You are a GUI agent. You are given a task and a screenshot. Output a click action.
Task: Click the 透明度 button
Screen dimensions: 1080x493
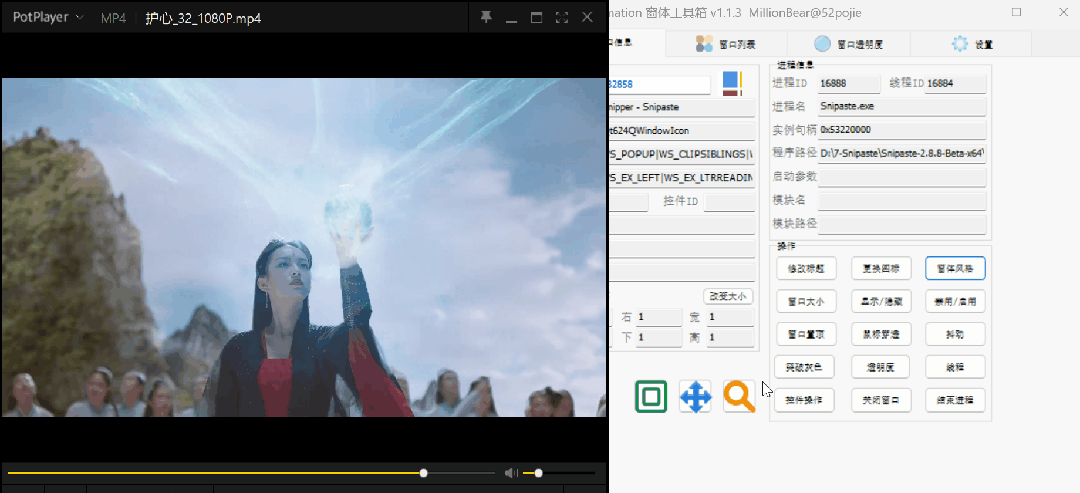click(x=881, y=367)
